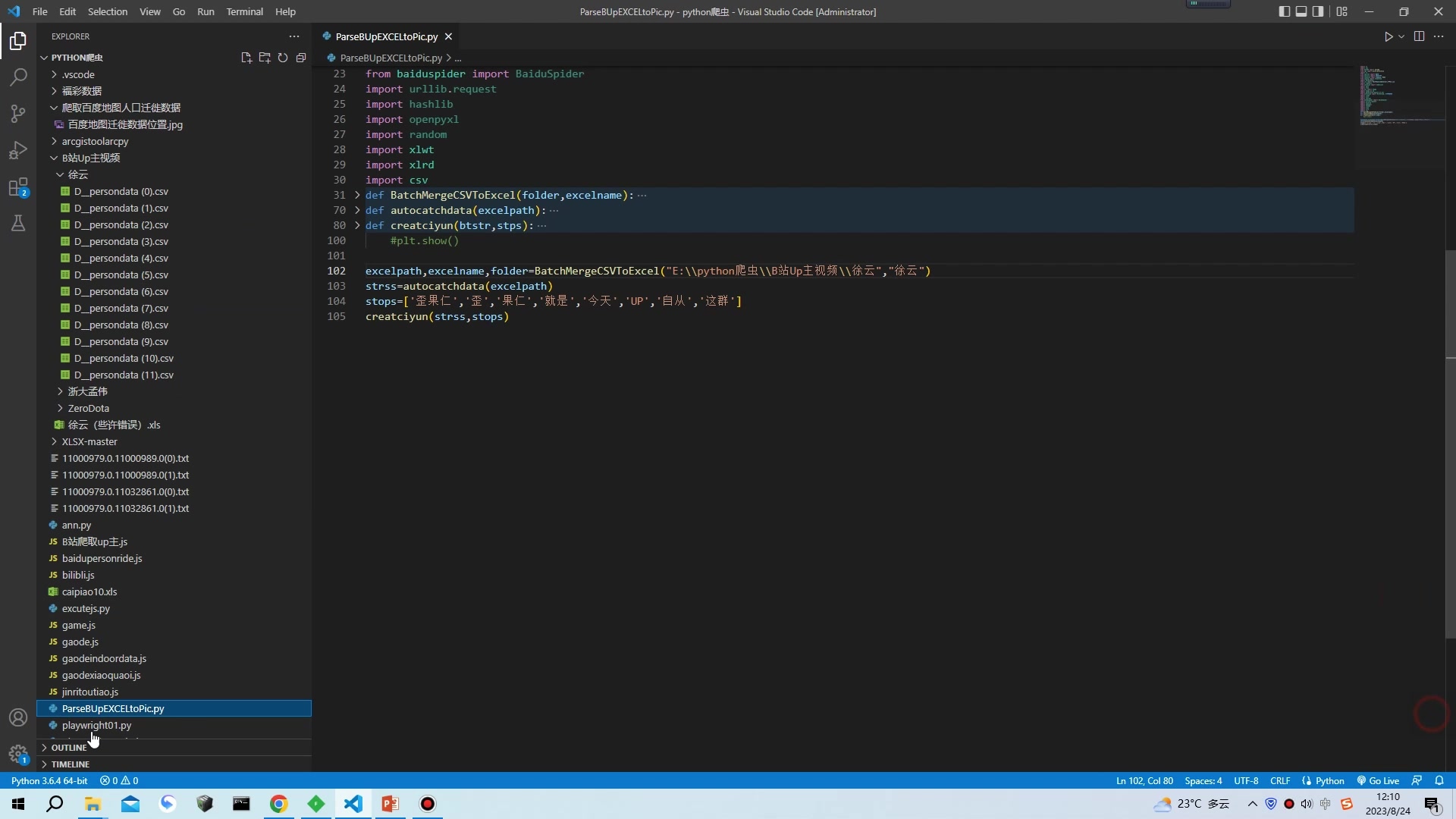Viewport: 1456px width, 819px height.
Task: Click the New File icon in Explorer
Action: [246, 58]
